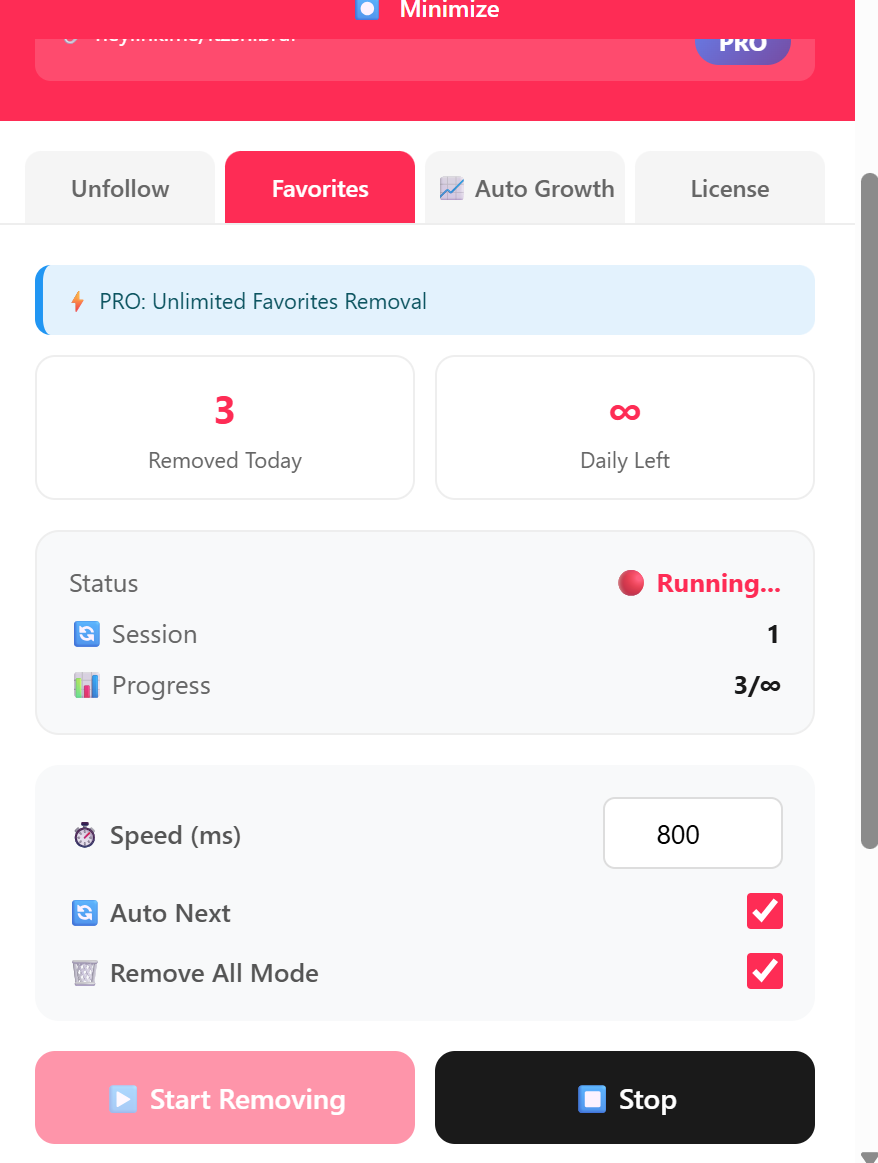Click the Speed (ms) input field
The height and width of the screenshot is (1163, 878).
693,834
